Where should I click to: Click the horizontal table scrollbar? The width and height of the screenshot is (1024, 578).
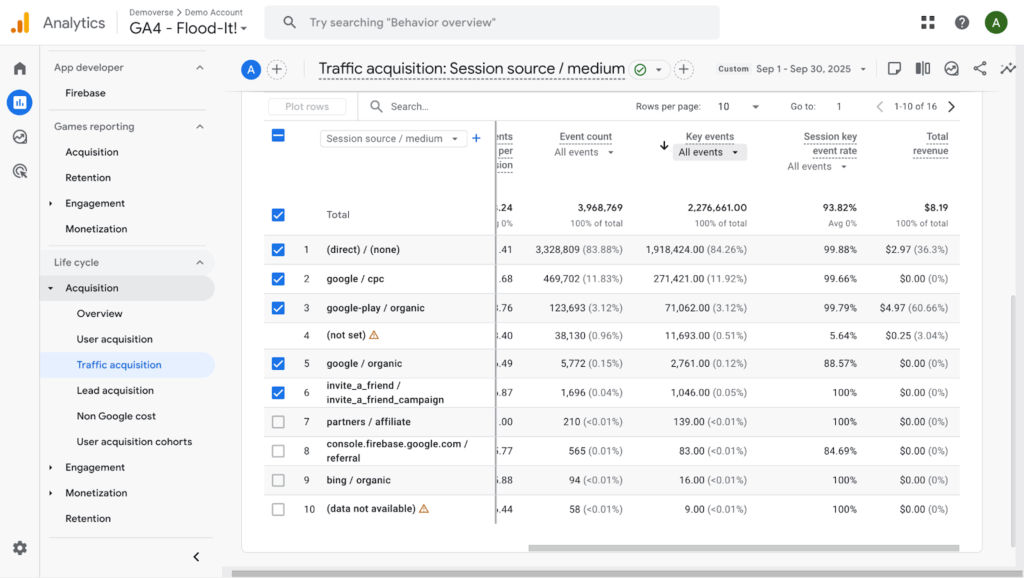742,548
